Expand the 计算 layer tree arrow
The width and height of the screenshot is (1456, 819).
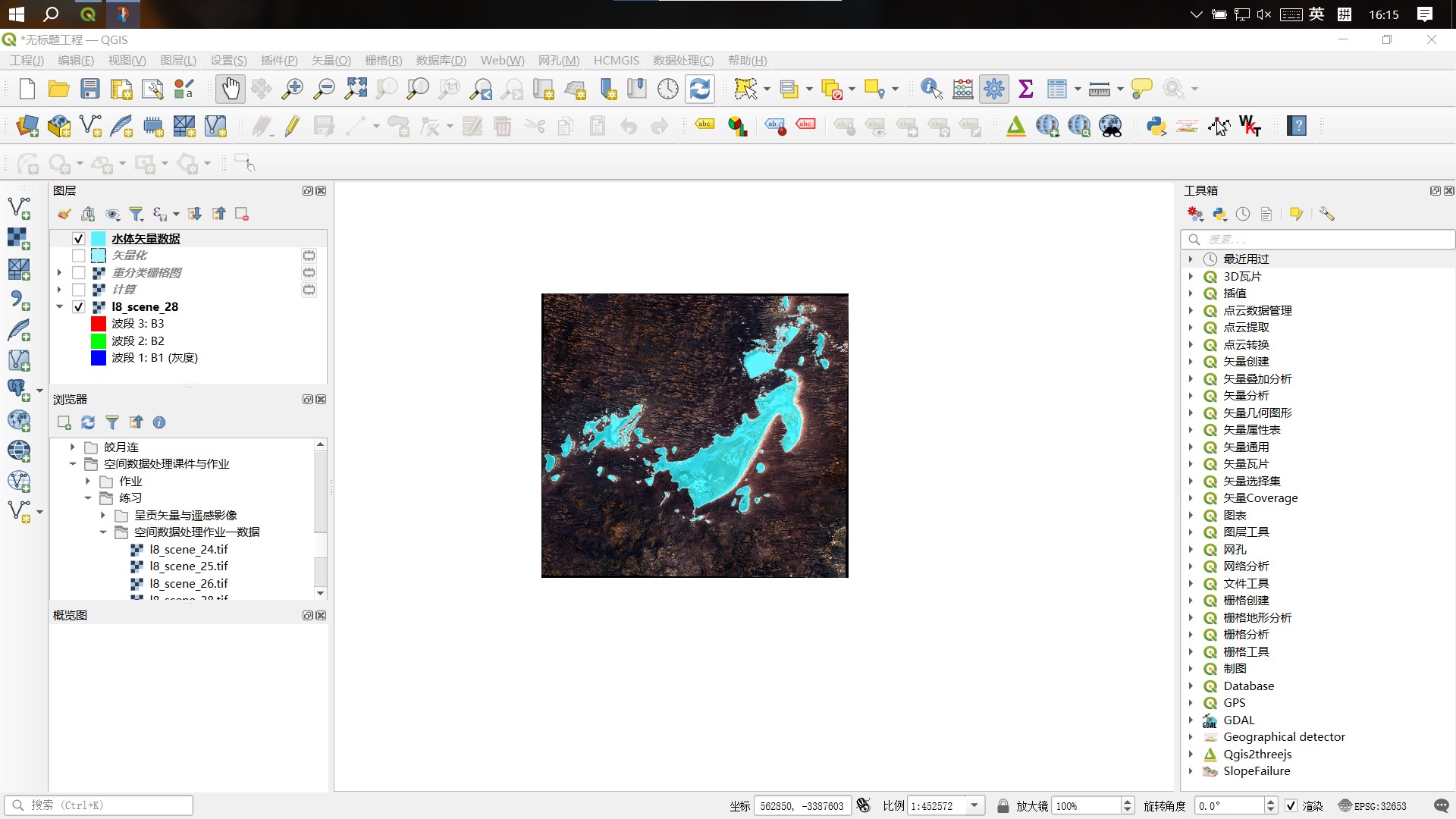pyautogui.click(x=59, y=290)
